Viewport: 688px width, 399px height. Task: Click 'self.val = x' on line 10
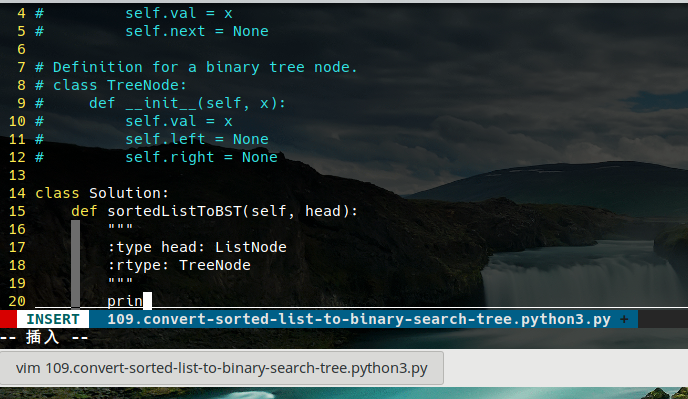point(179,121)
